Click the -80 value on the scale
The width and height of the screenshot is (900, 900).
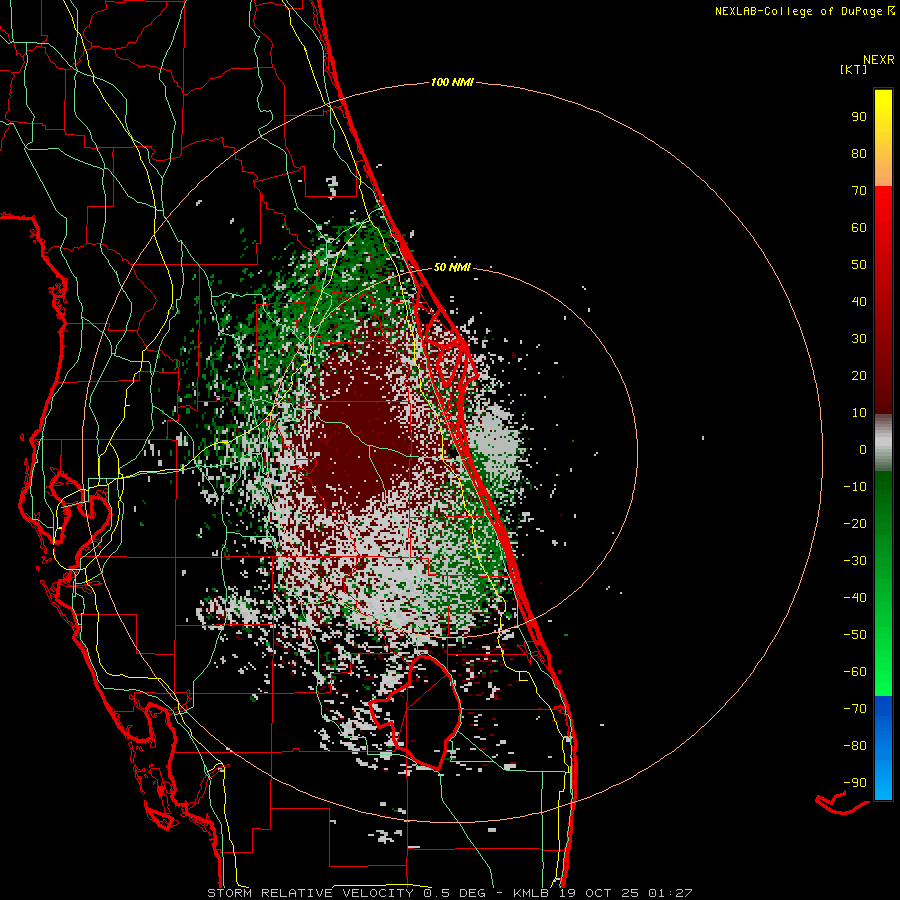click(855, 746)
